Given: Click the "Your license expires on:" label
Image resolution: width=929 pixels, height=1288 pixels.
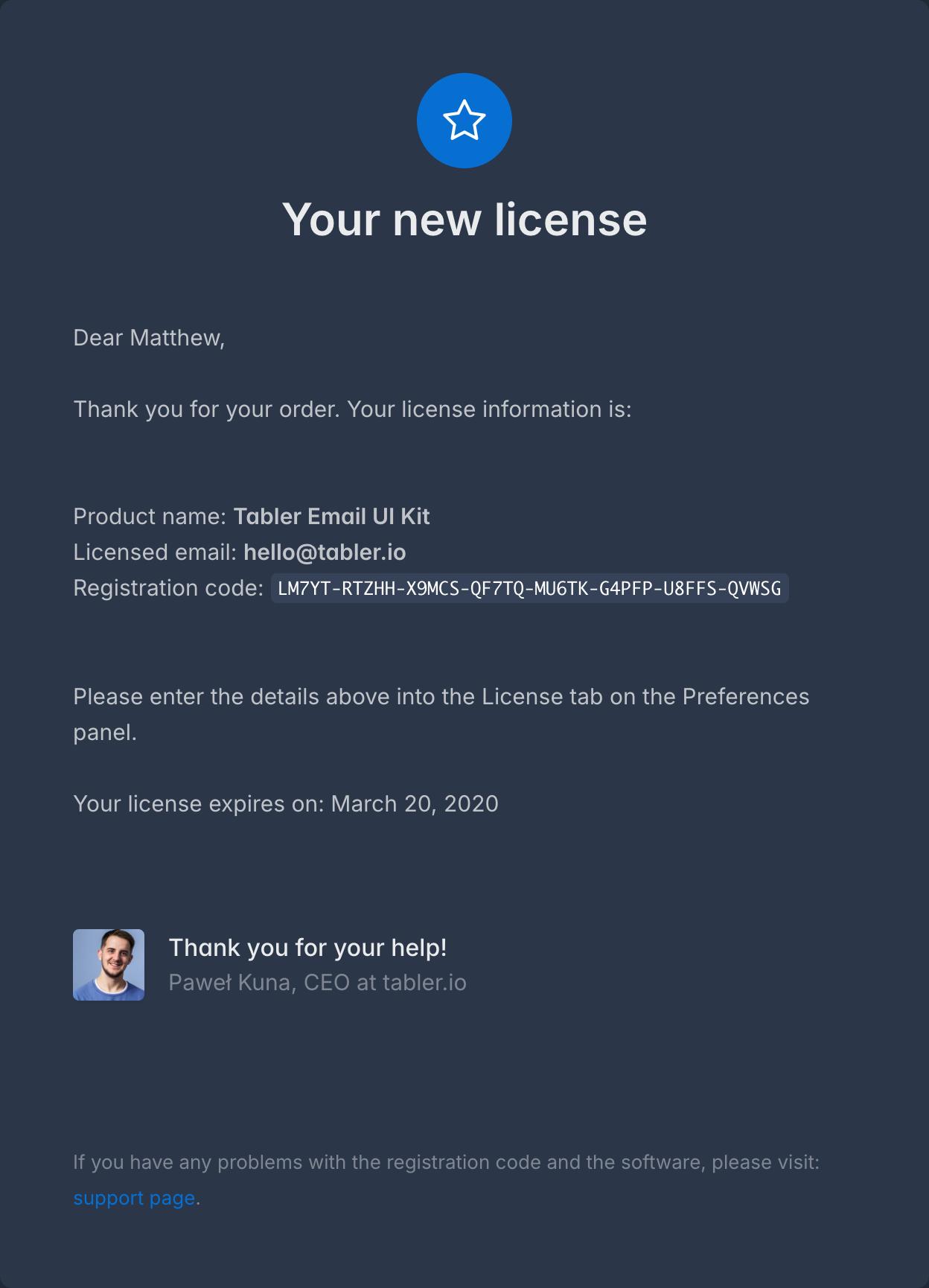Looking at the screenshot, I should (199, 804).
